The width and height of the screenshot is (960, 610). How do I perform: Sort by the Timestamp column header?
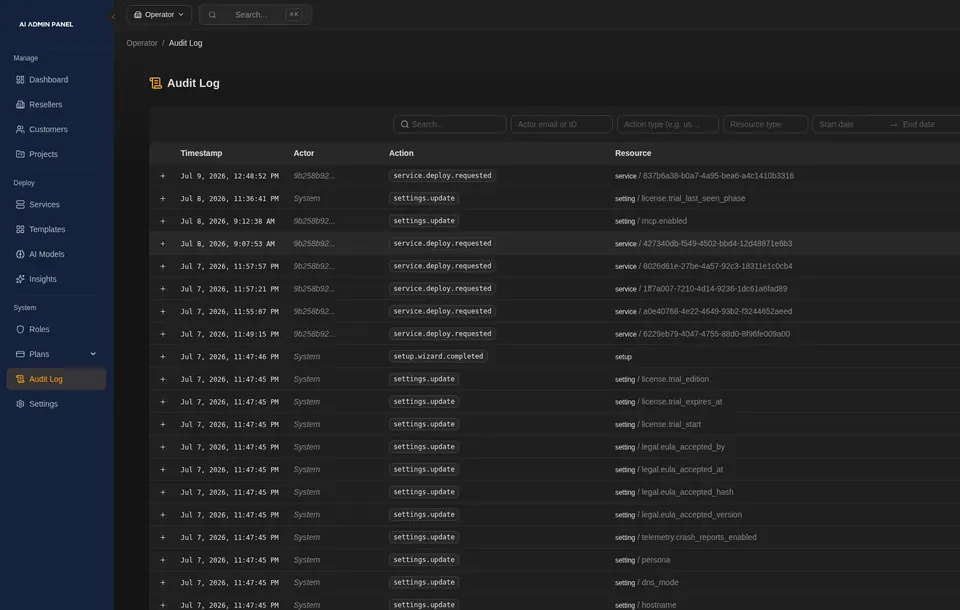click(x=201, y=153)
